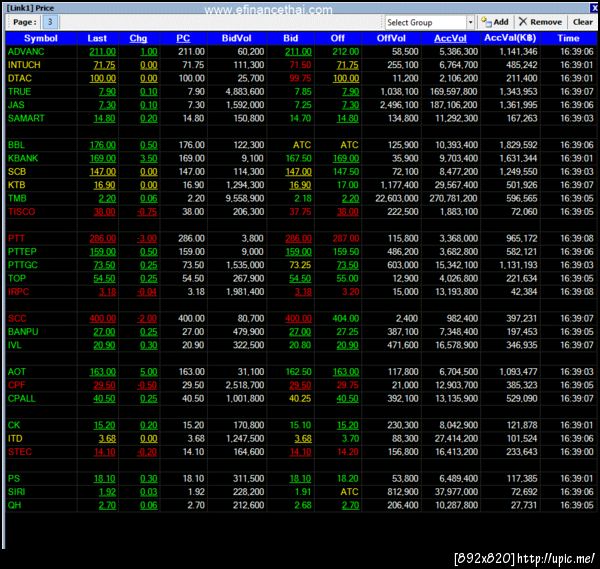Screen dimensions: 600x569
Task: Select the INTUCH symbol
Action: [x=24, y=65]
